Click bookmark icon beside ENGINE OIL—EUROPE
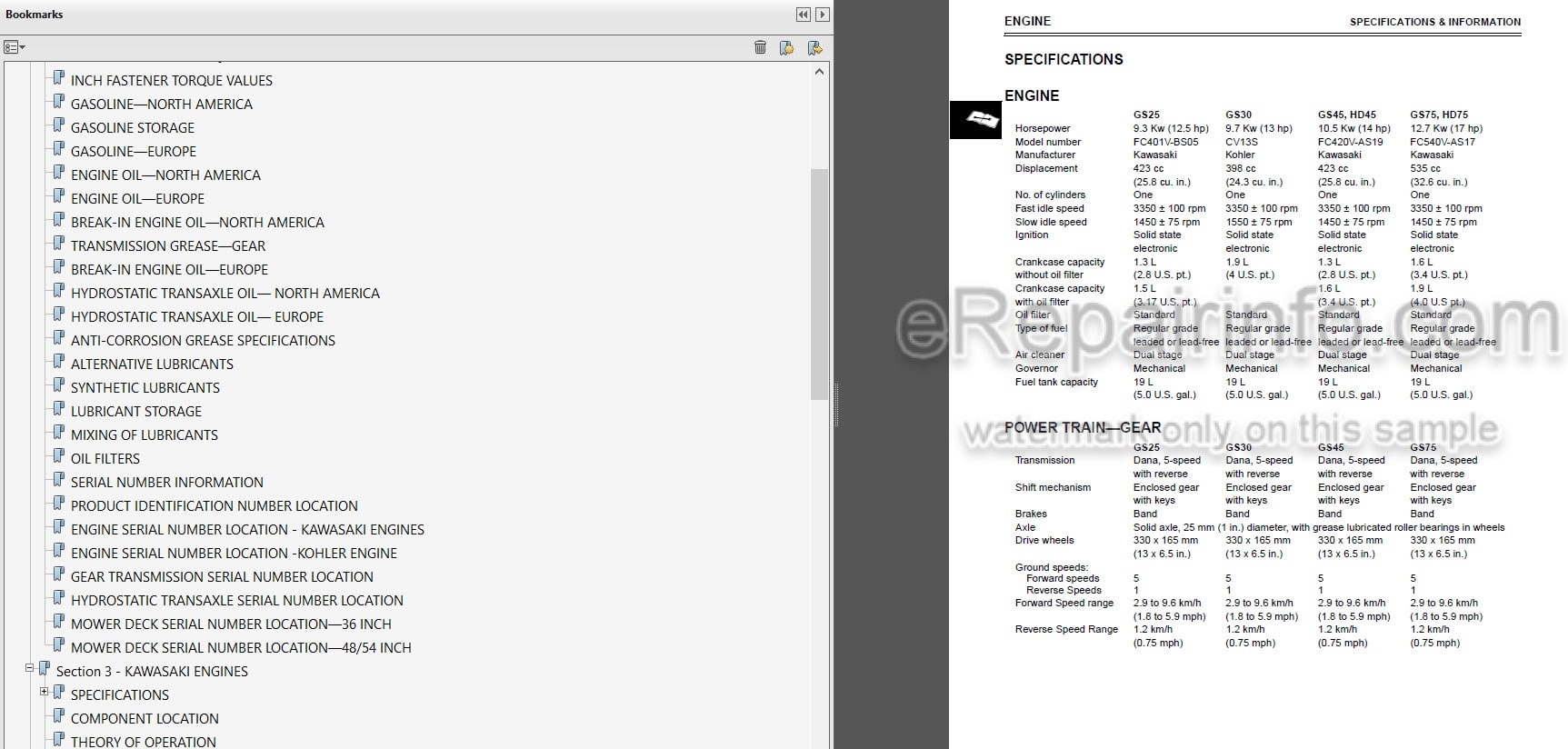 [x=59, y=196]
